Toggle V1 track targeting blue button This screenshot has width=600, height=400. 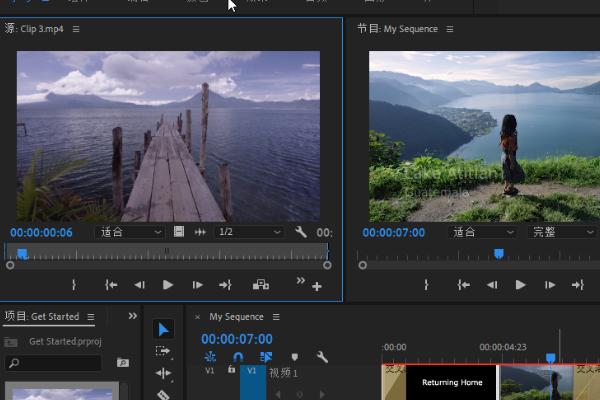[x=253, y=382]
